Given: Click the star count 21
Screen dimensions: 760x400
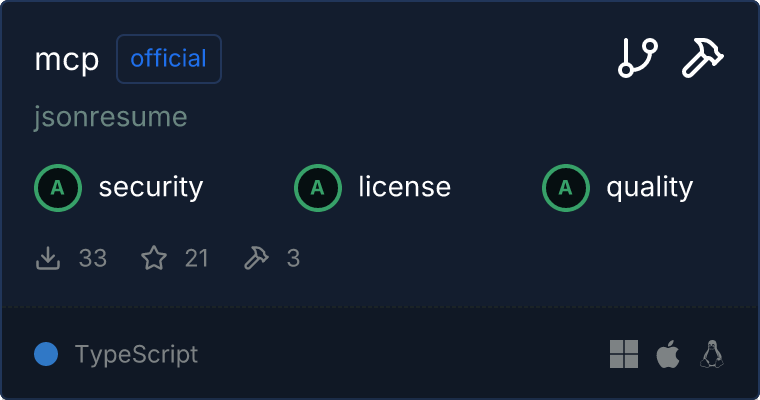Looking at the screenshot, I should click(197, 259).
